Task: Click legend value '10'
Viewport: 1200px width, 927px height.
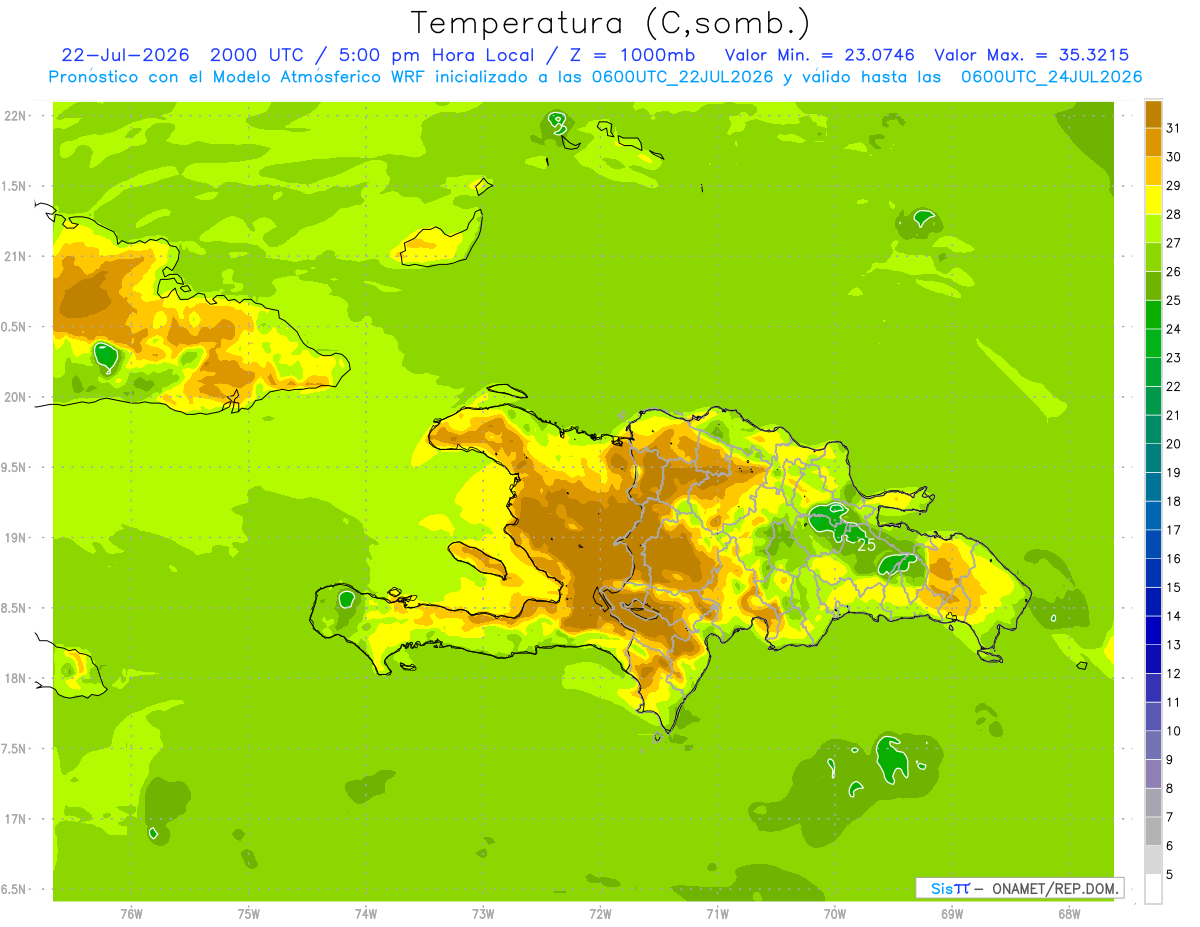Action: tap(1174, 731)
